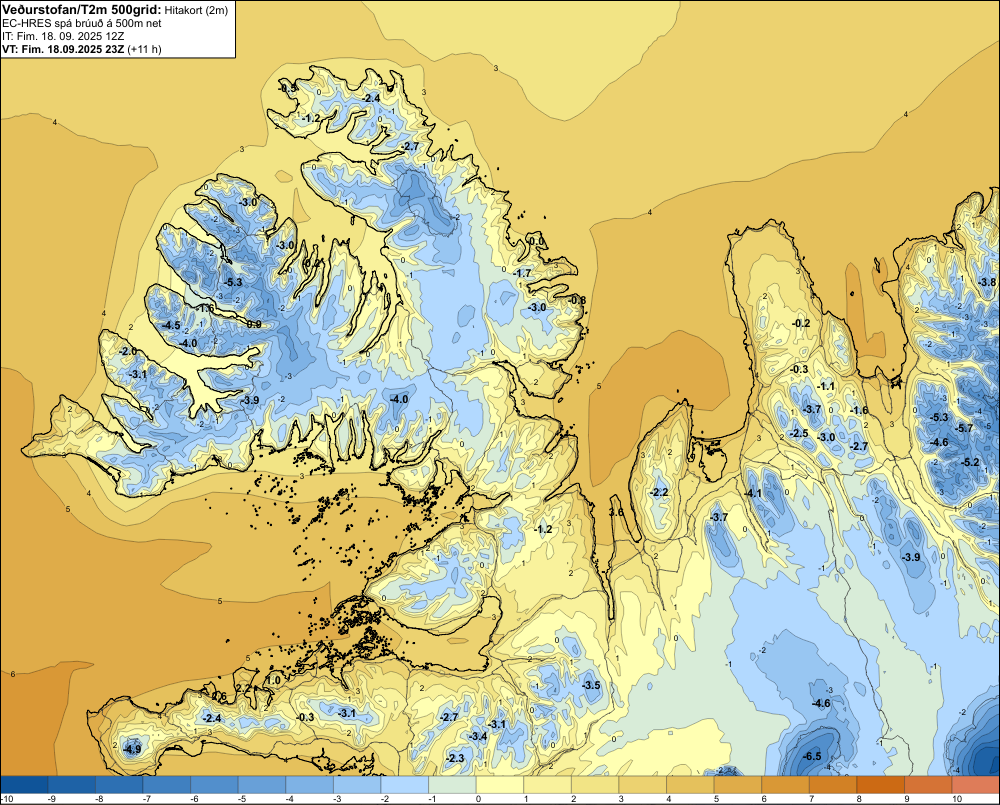This screenshot has width=1000, height=805.
Task: Click legend color swatch between -3 and -2
Action: pyautogui.click(x=357, y=785)
